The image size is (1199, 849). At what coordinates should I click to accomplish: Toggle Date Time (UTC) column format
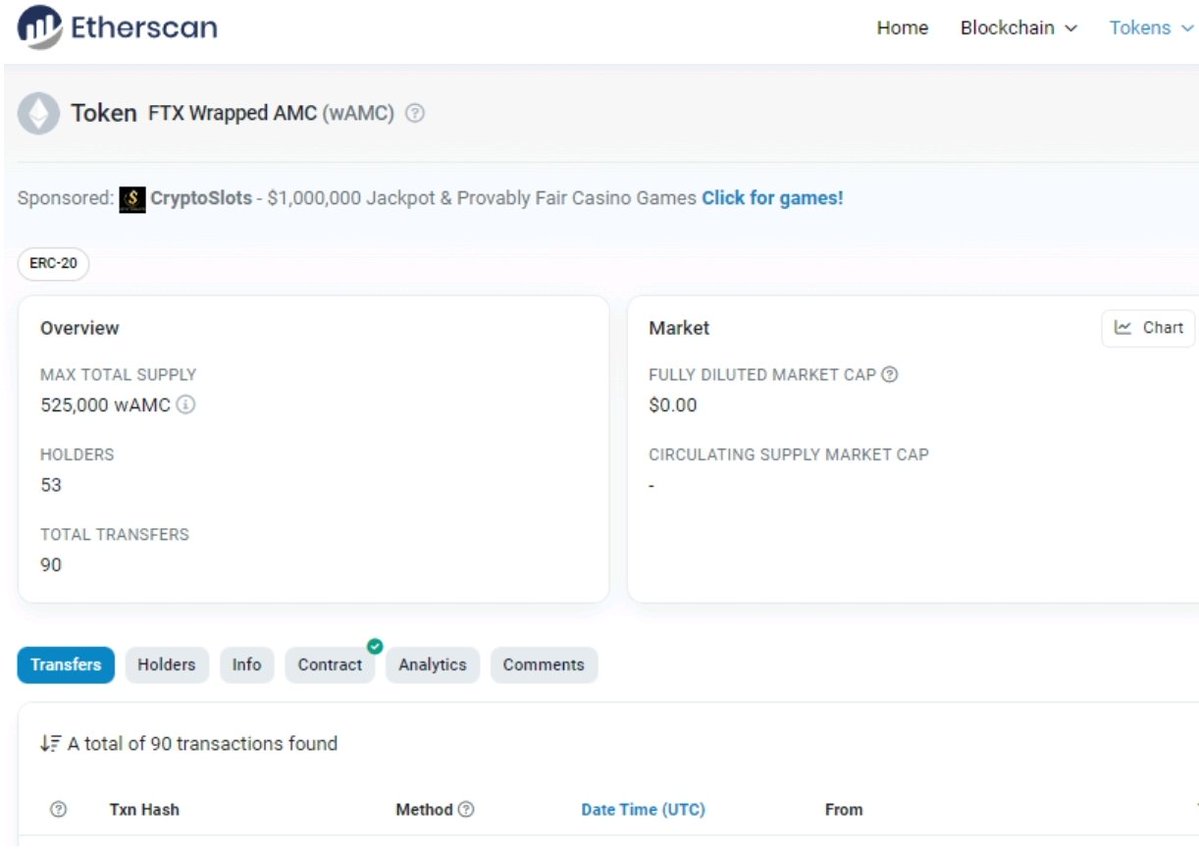643,809
